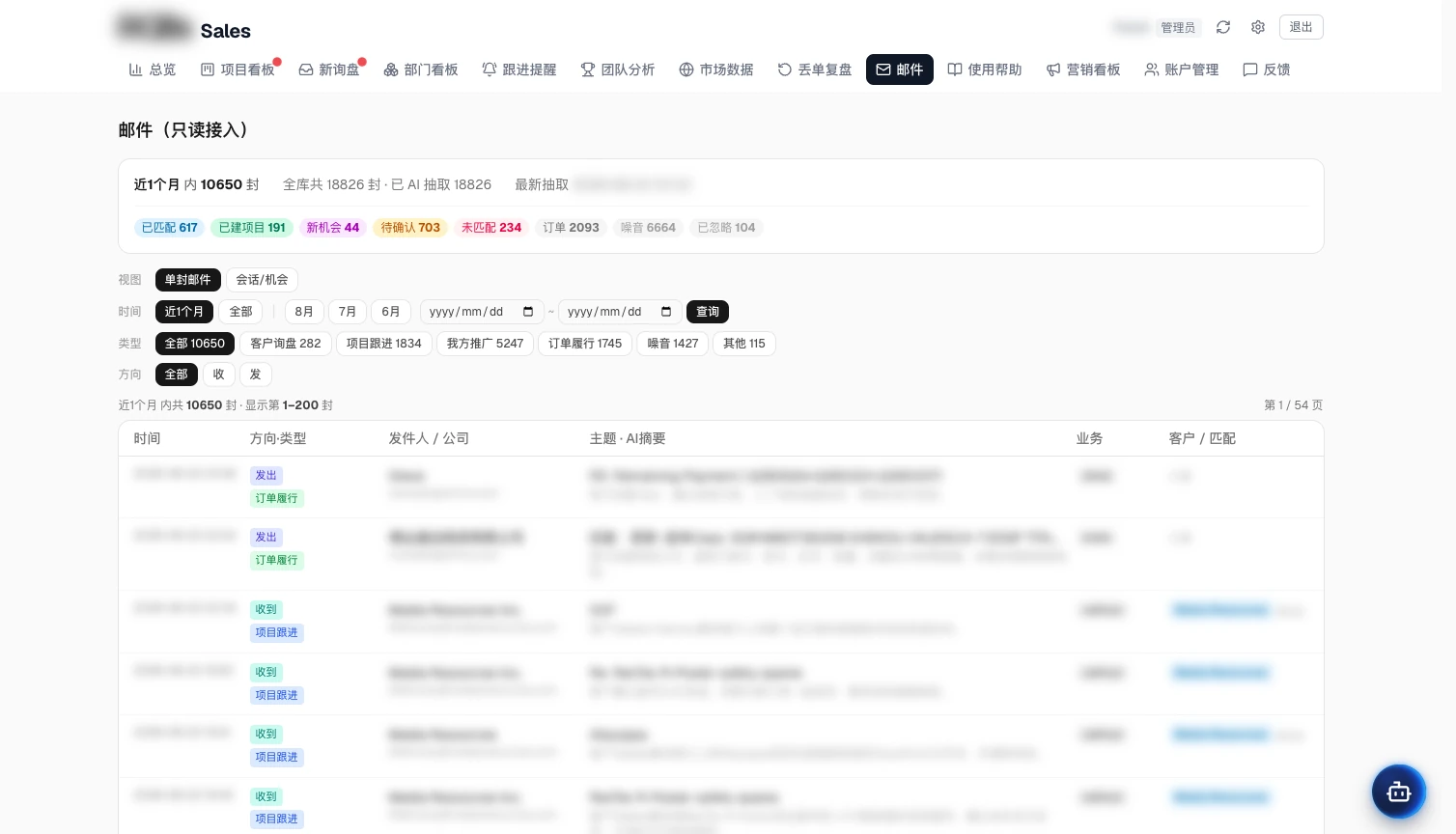This screenshot has height=834, width=1456.
Task: Open 使用帮助 help page
Action: (x=985, y=69)
